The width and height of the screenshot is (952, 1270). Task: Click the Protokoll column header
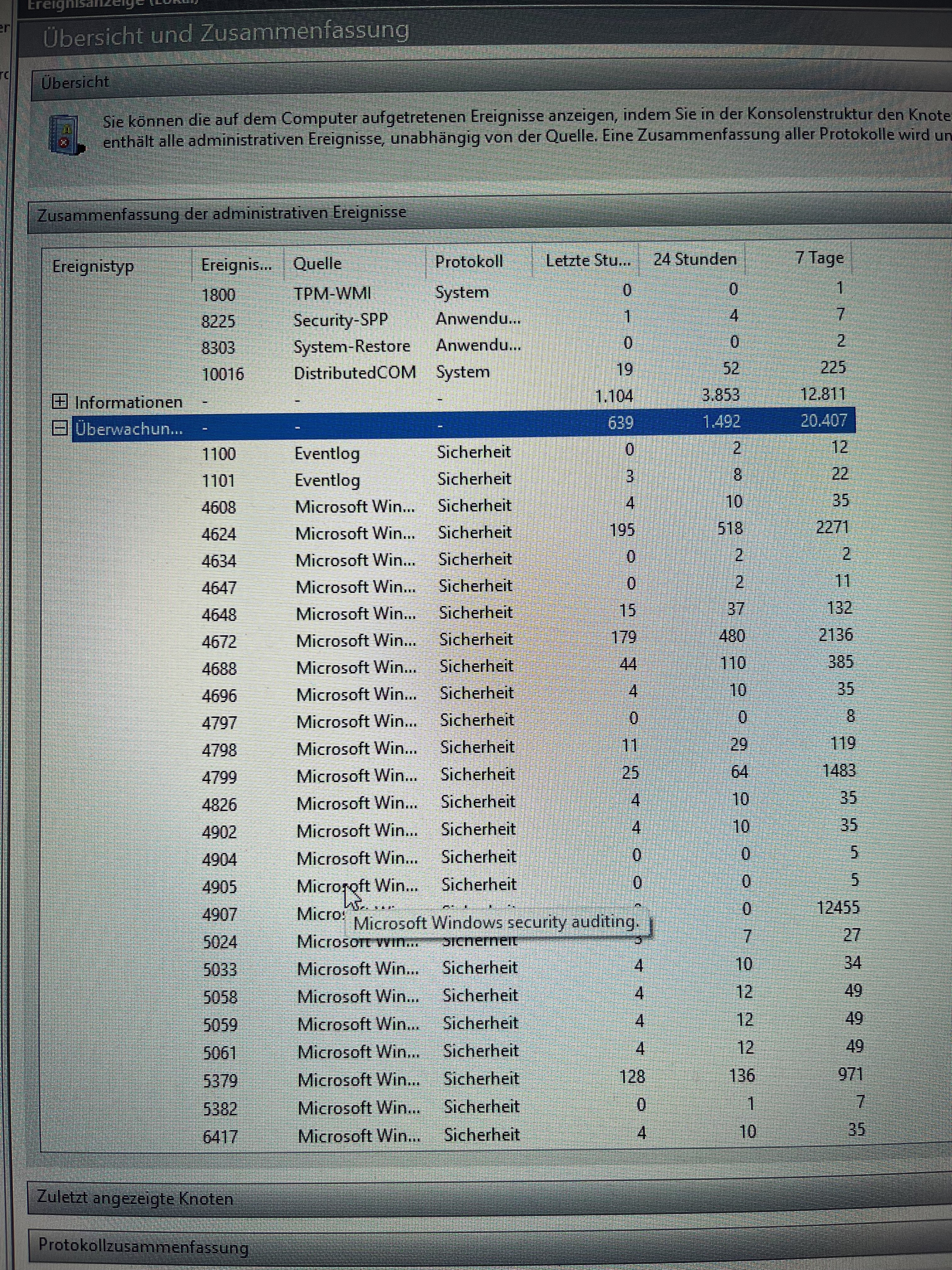[x=468, y=262]
